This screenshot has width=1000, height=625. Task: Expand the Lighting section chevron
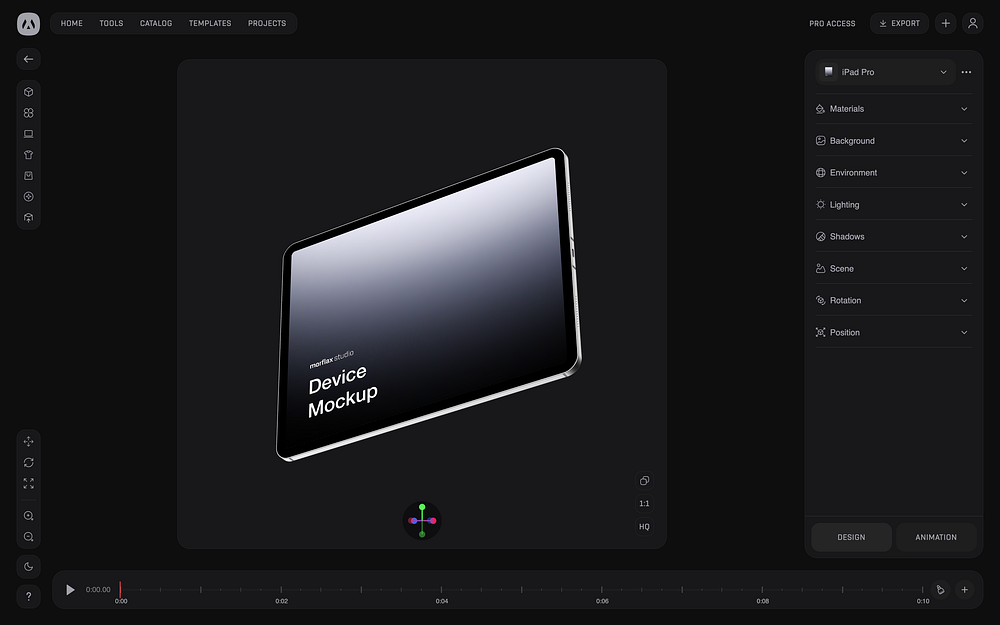[964, 205]
